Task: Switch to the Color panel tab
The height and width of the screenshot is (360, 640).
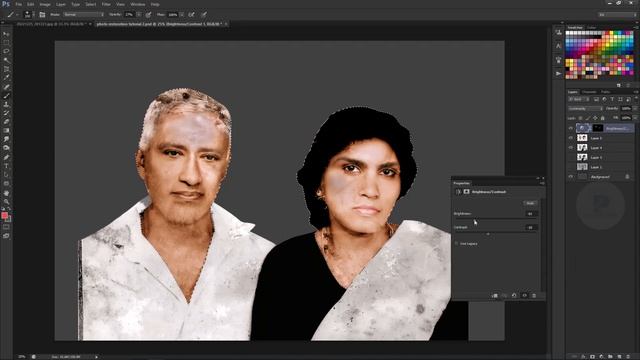Action: pos(591,28)
